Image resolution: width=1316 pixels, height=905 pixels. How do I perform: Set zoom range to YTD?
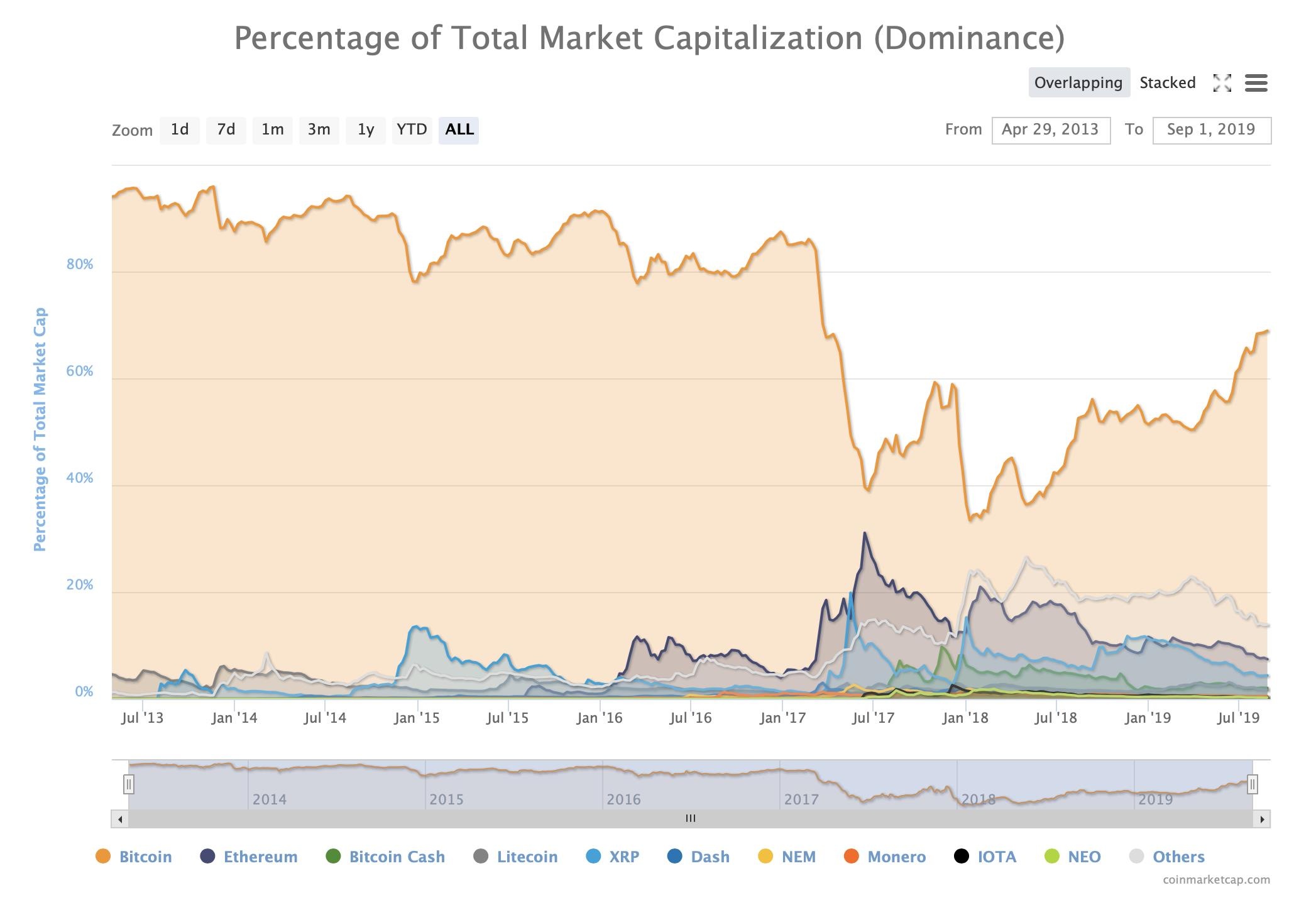(x=412, y=130)
